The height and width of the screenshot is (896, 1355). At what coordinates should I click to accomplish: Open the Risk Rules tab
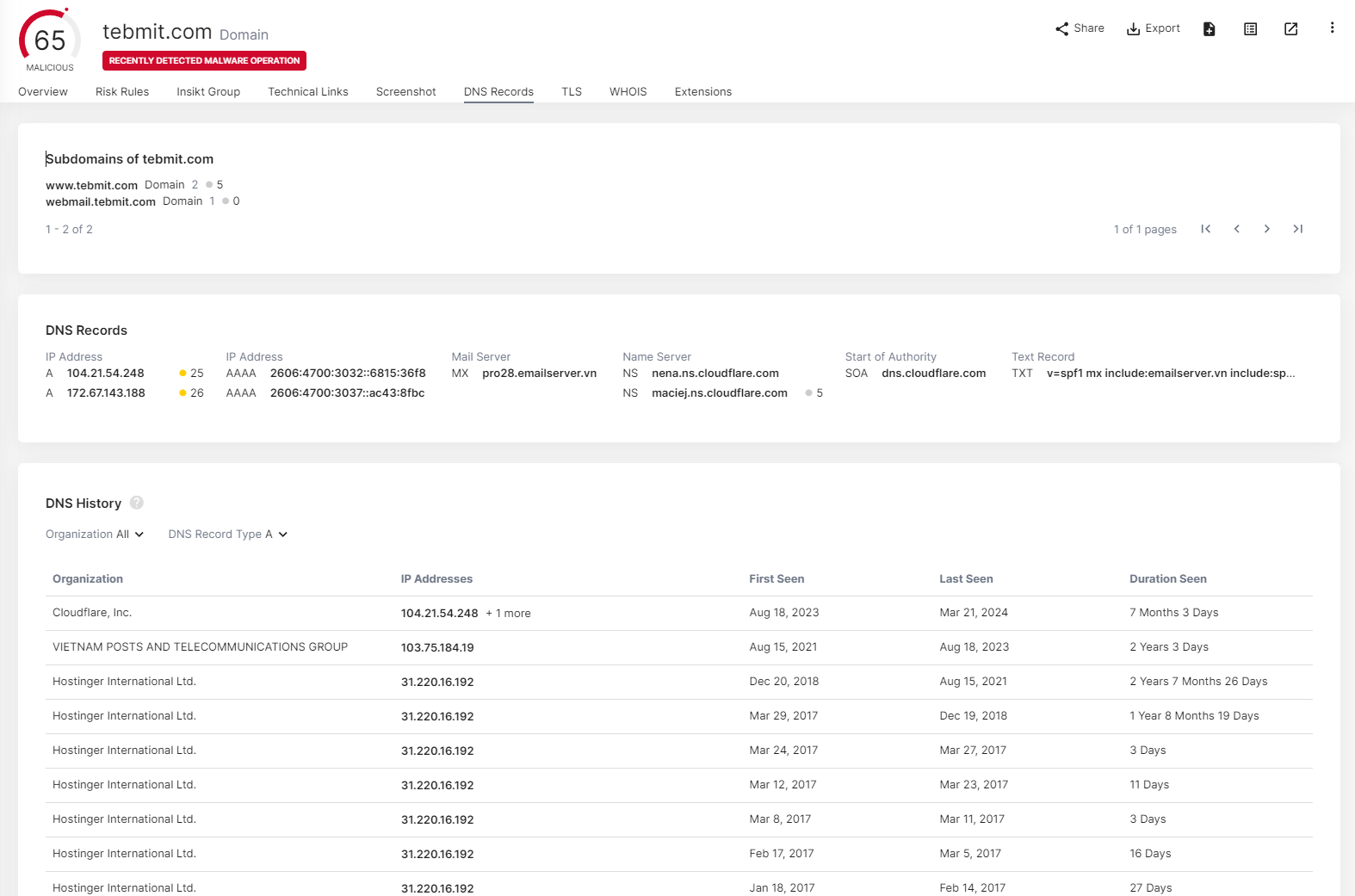pos(122,92)
